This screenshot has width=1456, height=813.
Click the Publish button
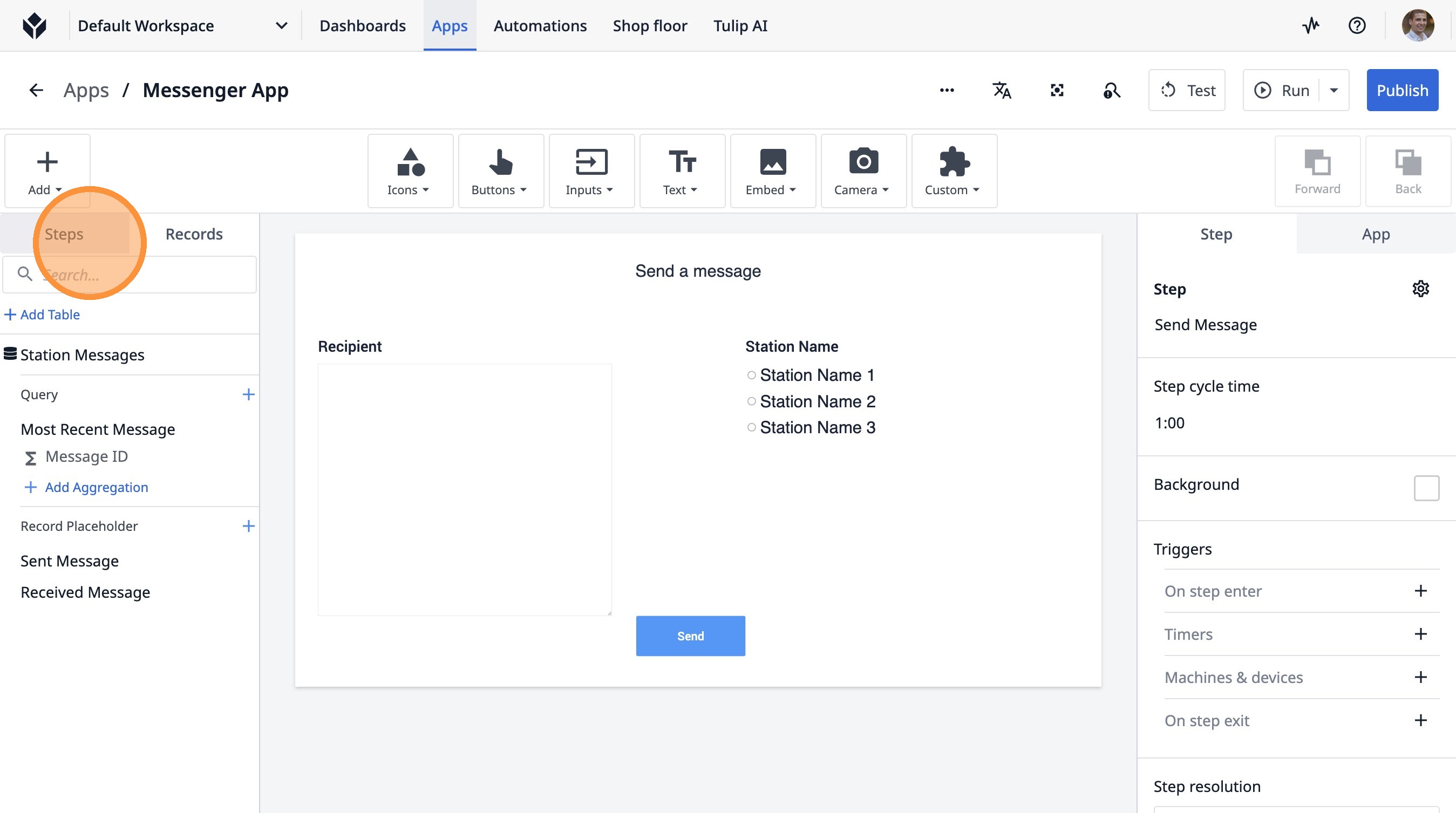[x=1401, y=91]
